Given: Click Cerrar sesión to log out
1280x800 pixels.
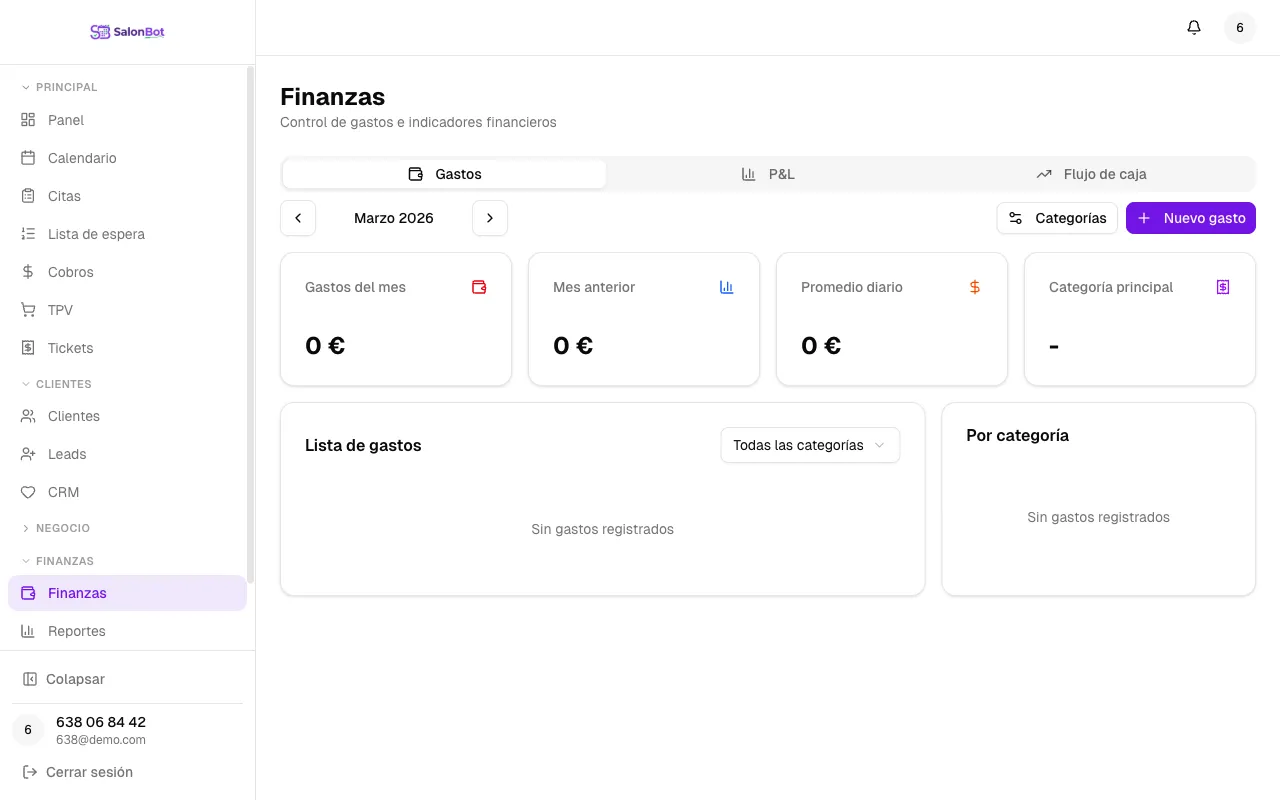Looking at the screenshot, I should click(89, 771).
